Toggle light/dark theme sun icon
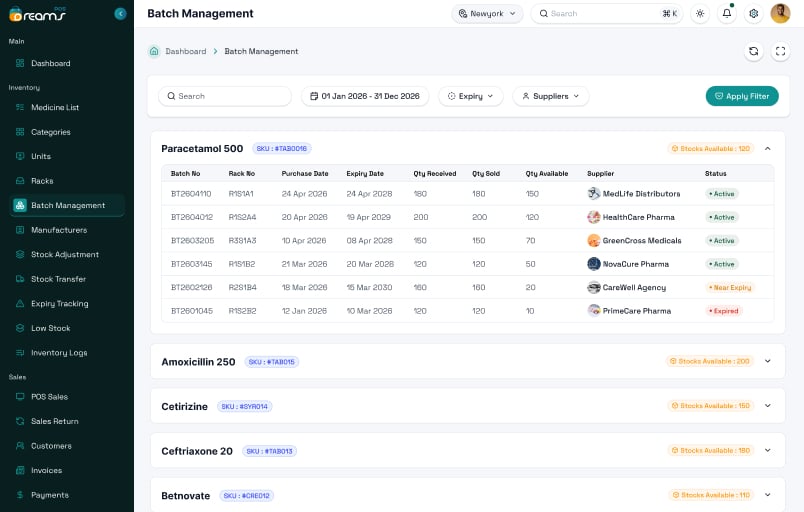 point(700,14)
